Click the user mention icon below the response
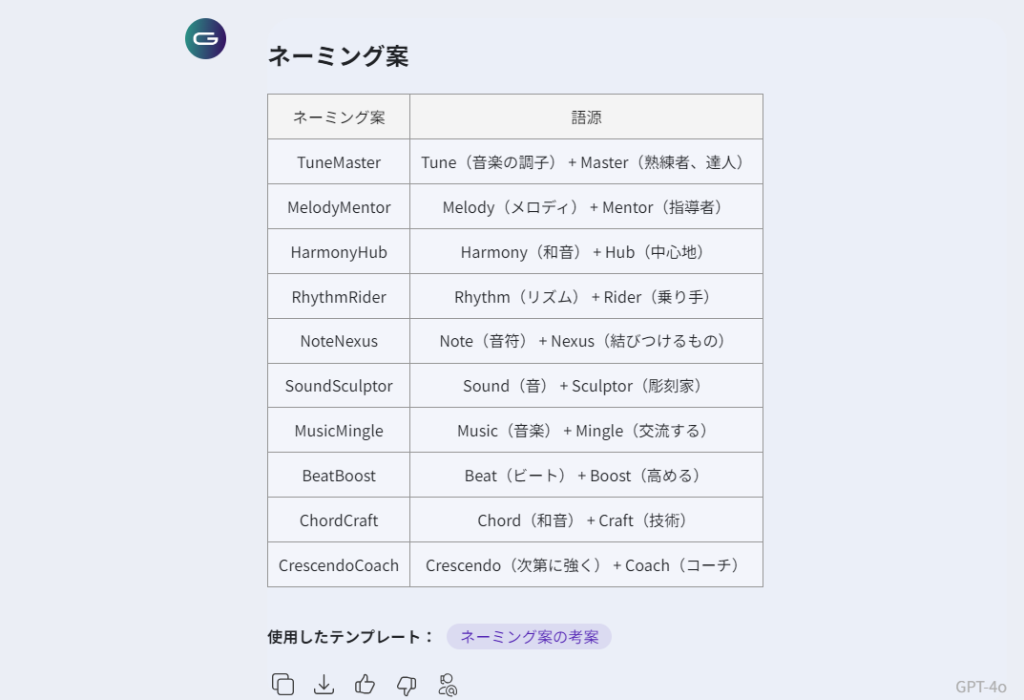The width and height of the screenshot is (1024, 700). pyautogui.click(x=447, y=684)
